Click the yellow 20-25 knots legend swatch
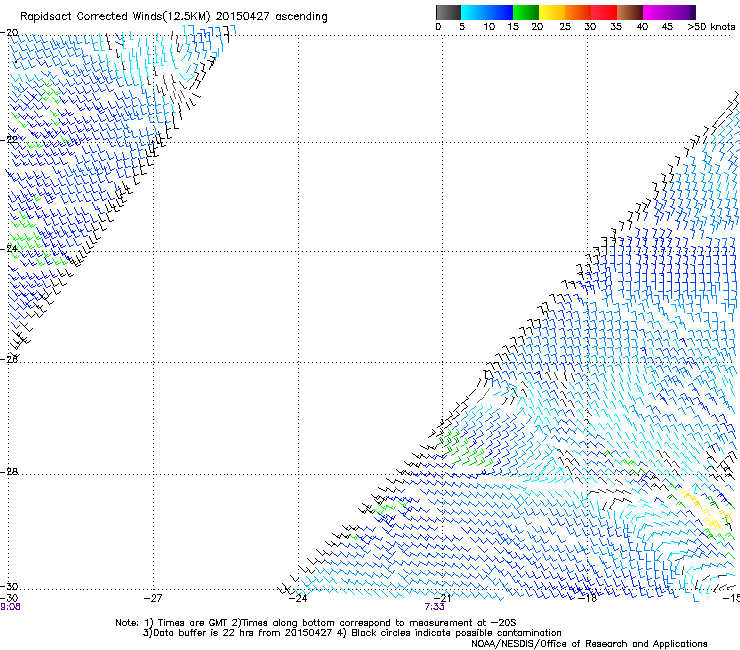 click(552, 12)
